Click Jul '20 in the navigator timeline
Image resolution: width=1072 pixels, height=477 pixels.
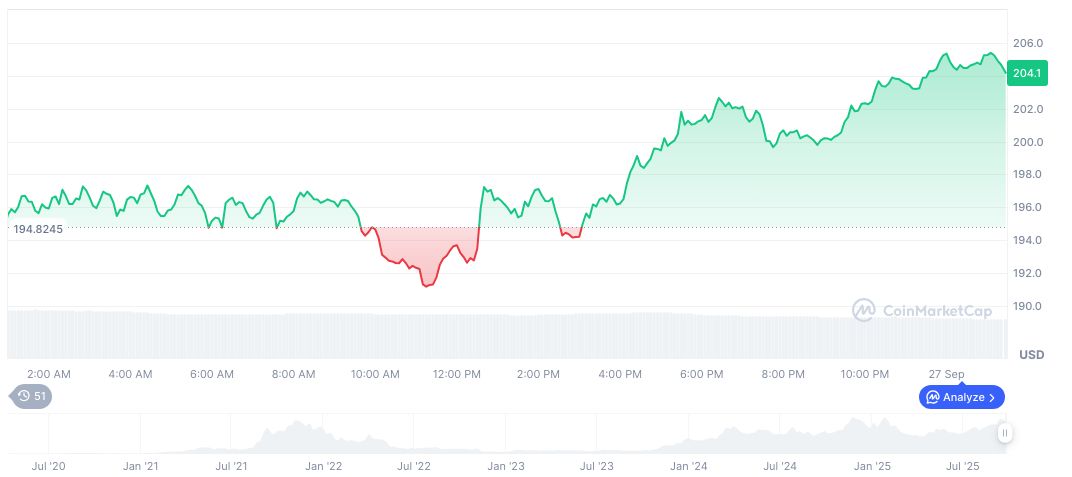(x=49, y=466)
